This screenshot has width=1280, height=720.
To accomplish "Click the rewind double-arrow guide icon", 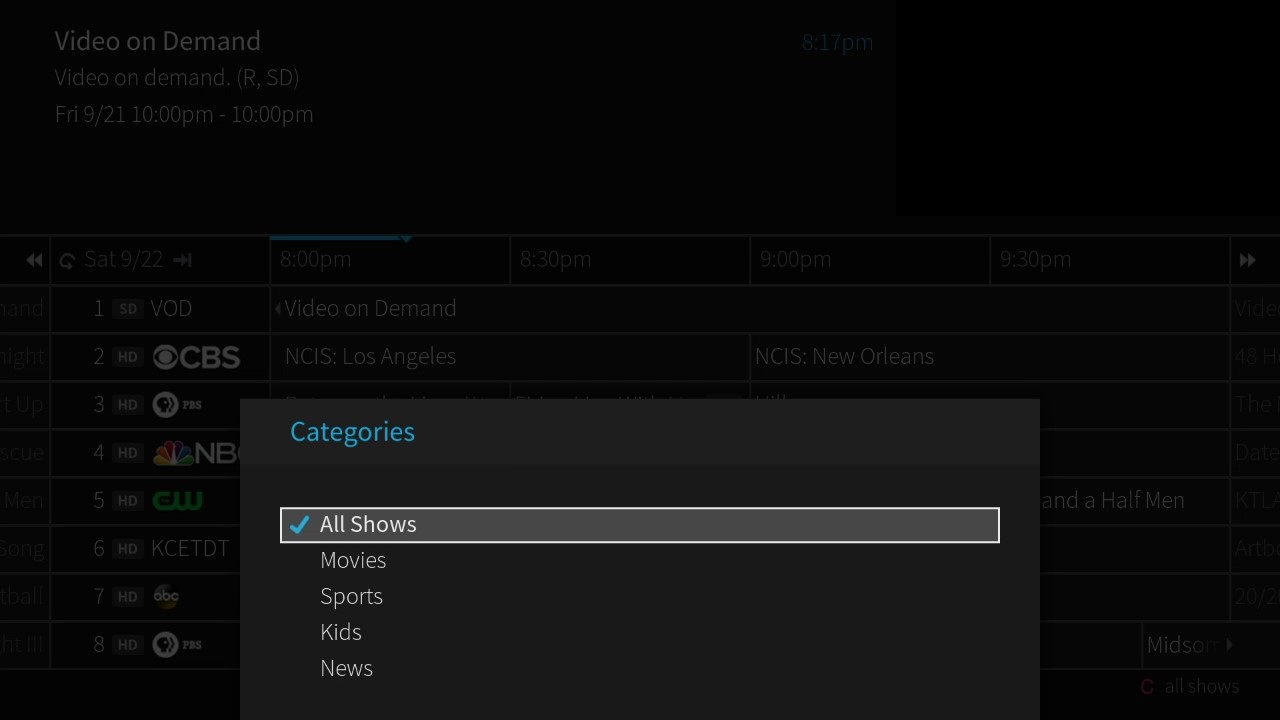I will tap(34, 260).
